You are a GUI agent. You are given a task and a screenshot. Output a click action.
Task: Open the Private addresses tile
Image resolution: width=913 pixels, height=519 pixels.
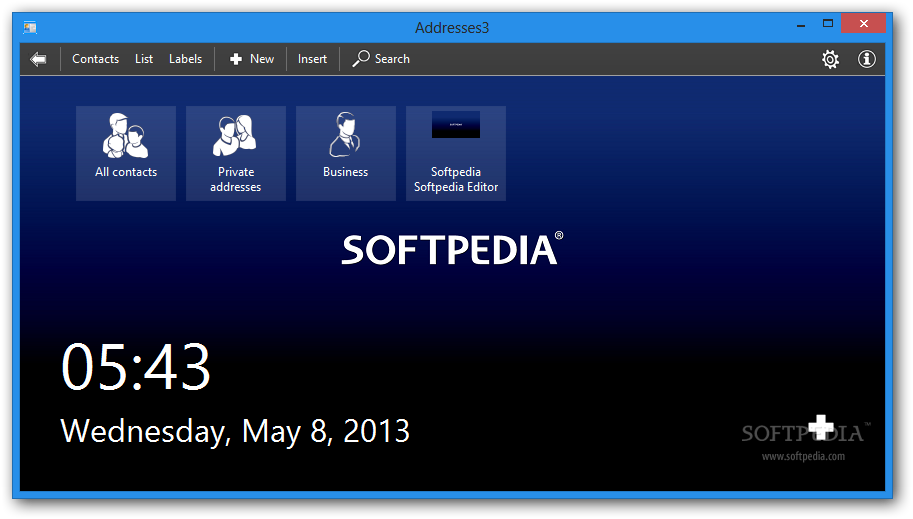[x=236, y=153]
